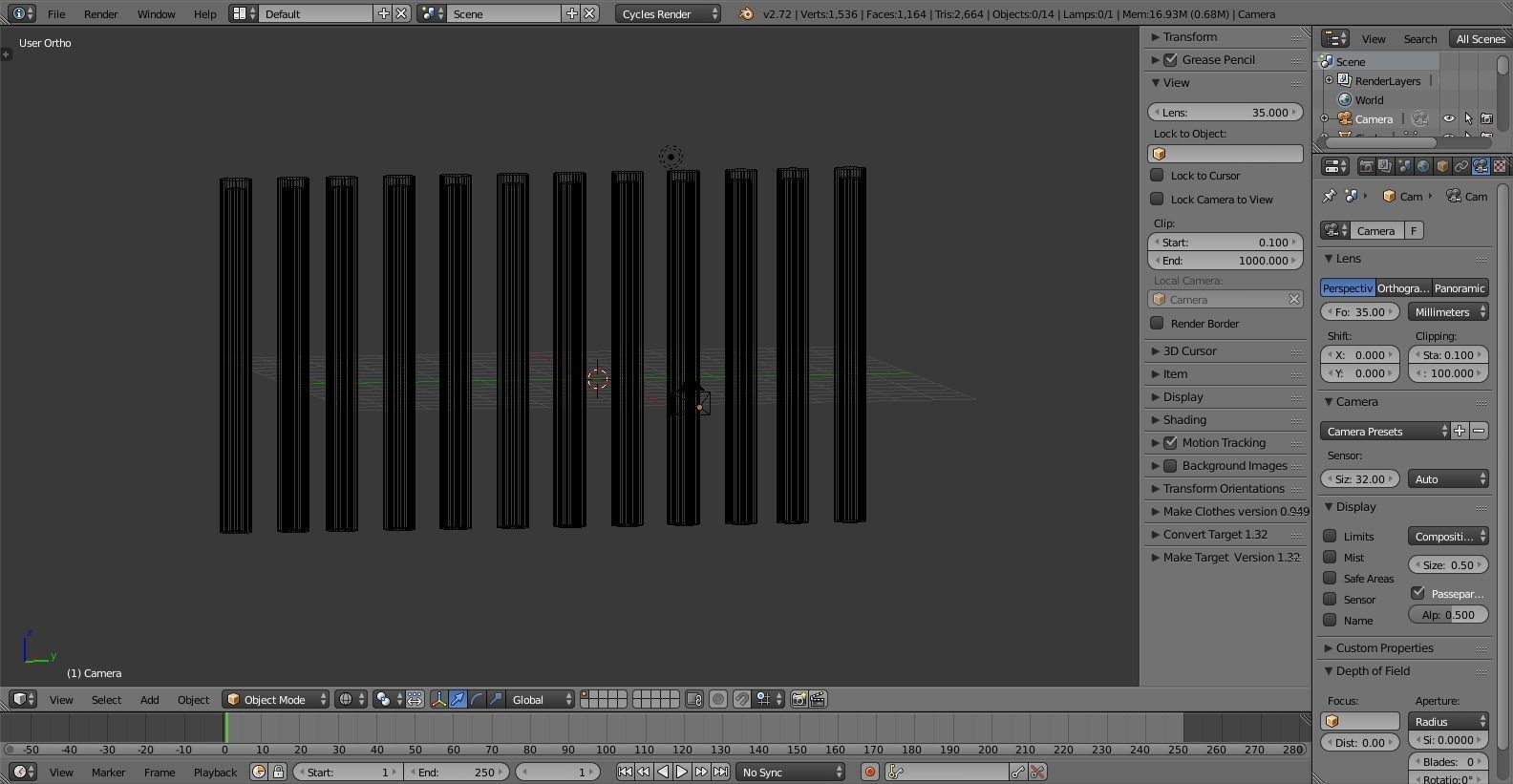Open the Camera Data properties tab
The image size is (1513, 784).
tap(1481, 166)
